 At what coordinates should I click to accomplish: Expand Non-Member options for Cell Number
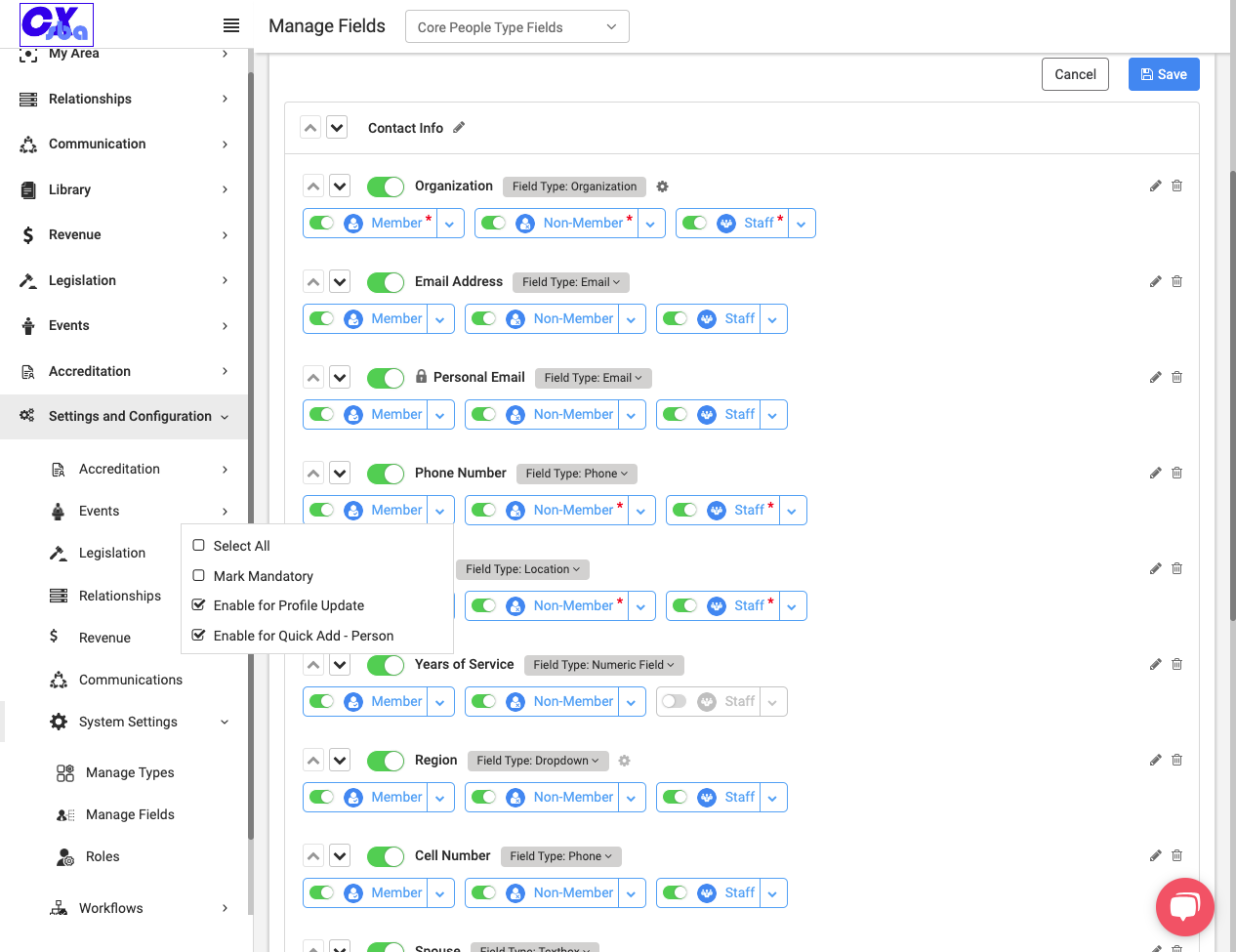tap(632, 893)
